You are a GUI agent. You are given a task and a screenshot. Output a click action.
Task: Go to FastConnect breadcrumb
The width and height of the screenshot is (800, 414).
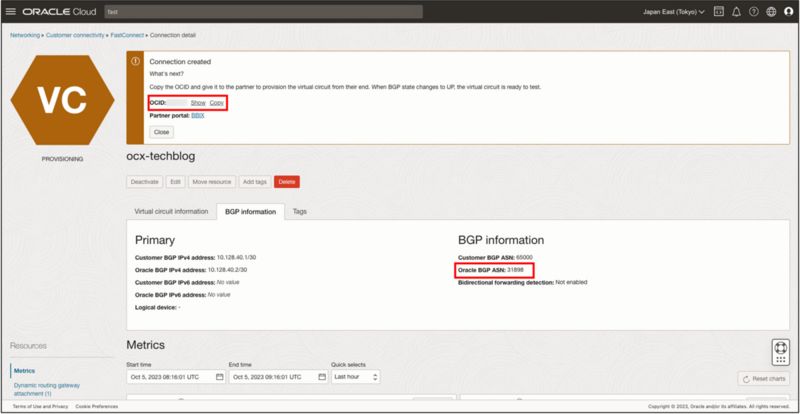pyautogui.click(x=127, y=35)
